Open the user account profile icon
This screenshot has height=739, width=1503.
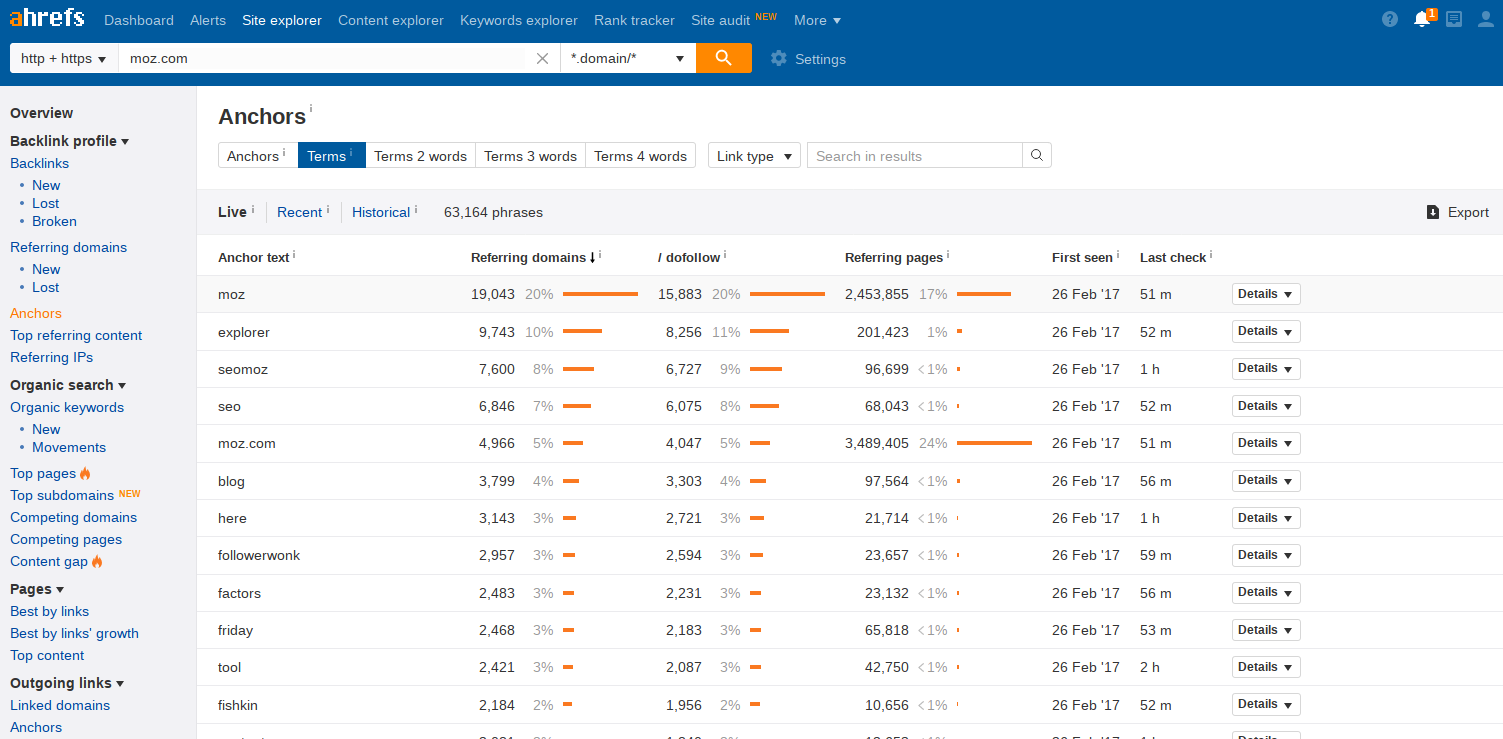click(1486, 19)
